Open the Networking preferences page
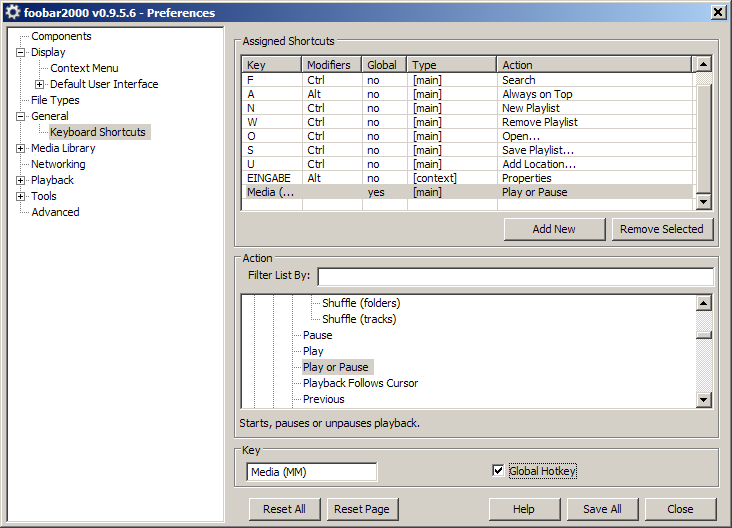The width and height of the screenshot is (732, 528). 58,164
